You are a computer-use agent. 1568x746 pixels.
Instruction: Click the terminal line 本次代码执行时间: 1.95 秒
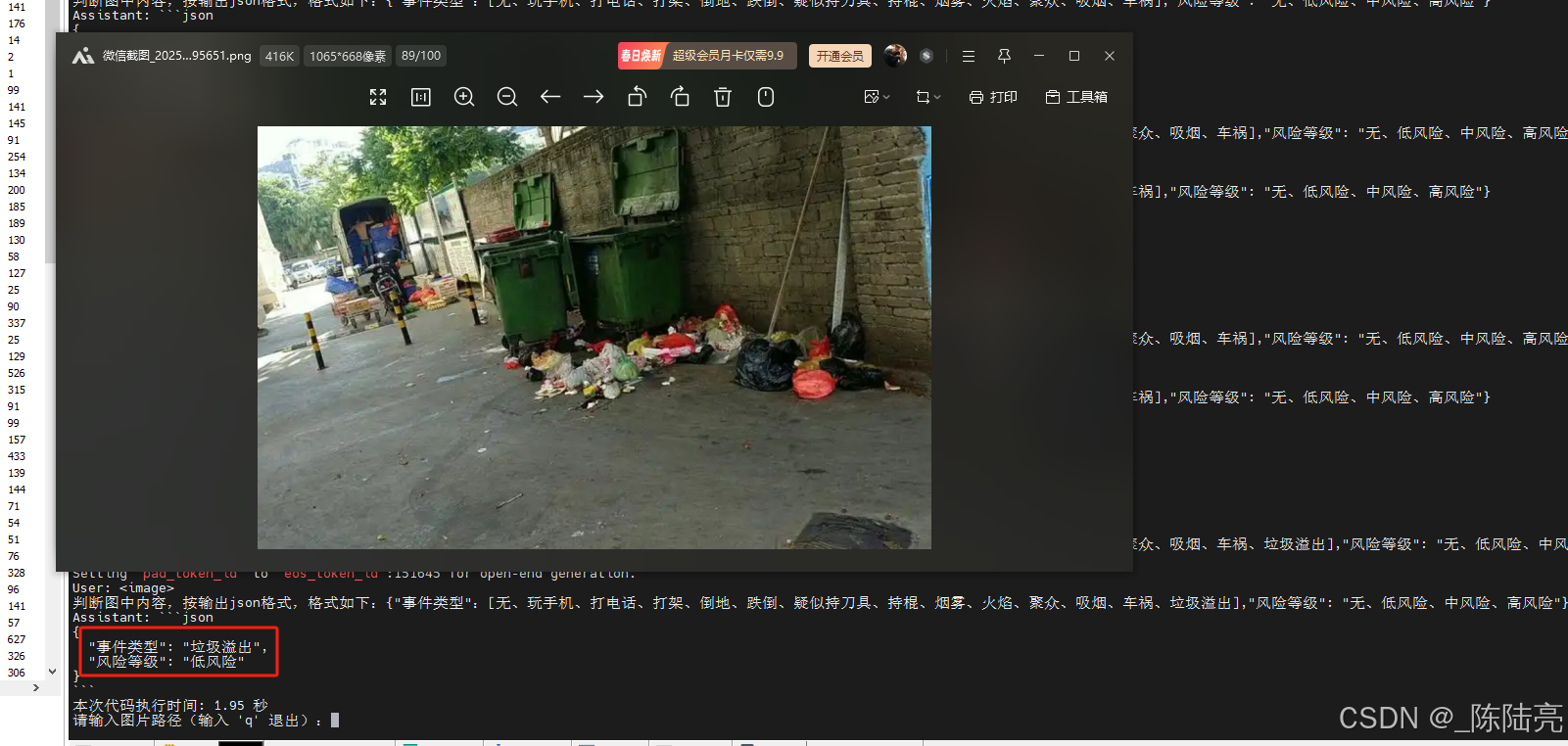pyautogui.click(x=170, y=705)
